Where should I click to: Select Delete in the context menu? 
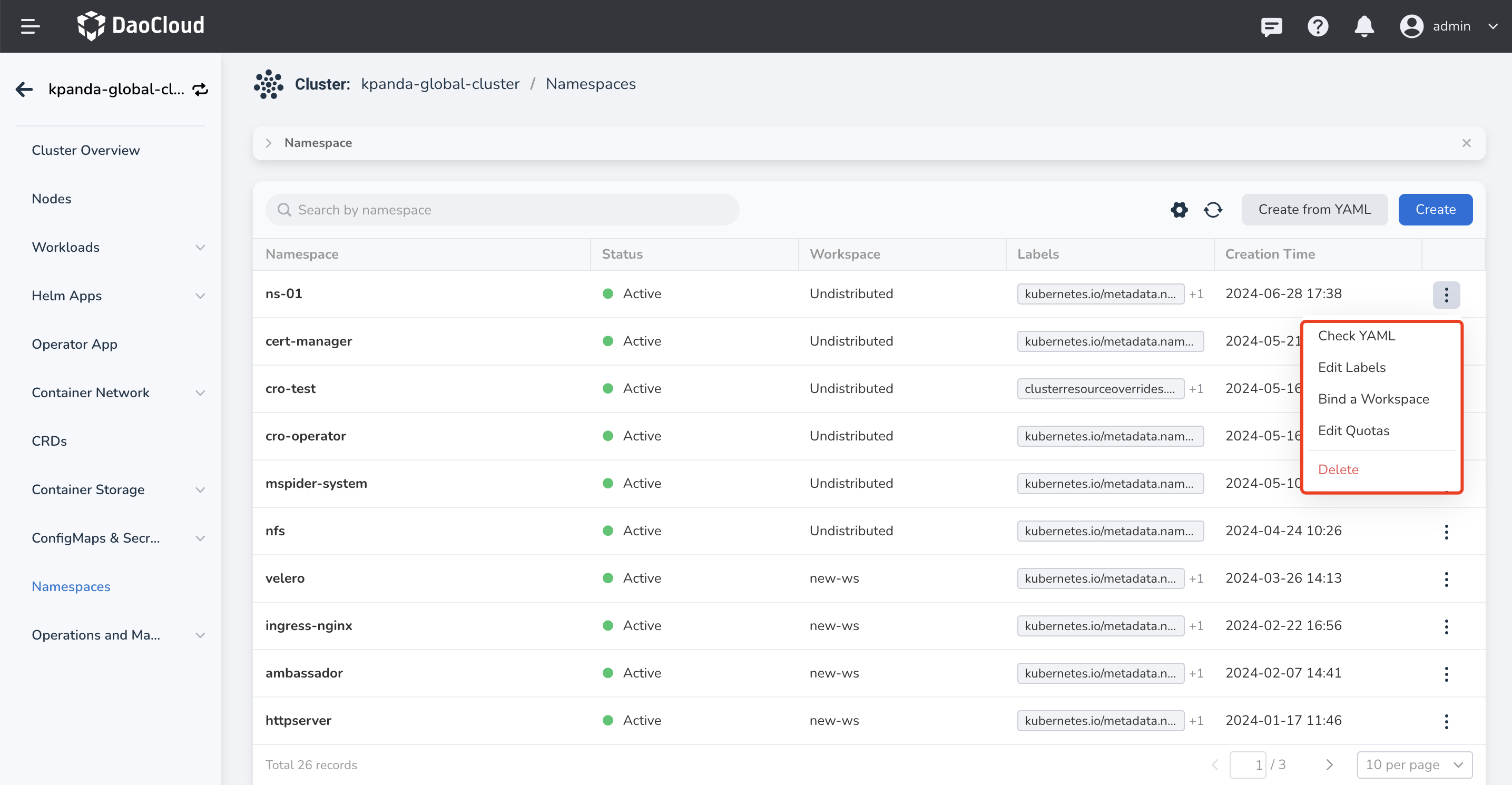(x=1338, y=469)
